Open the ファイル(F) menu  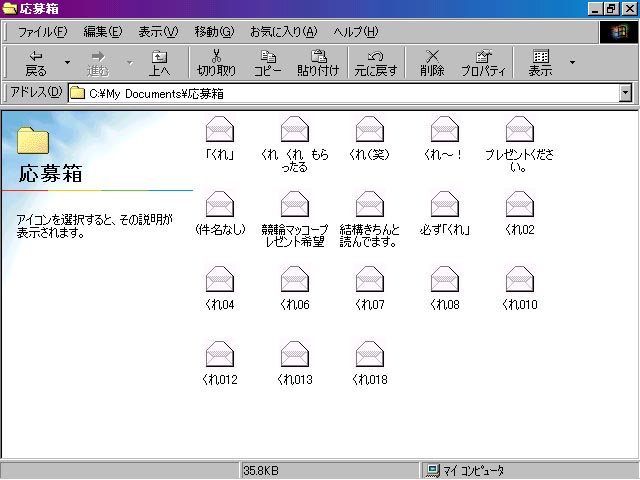(42, 32)
